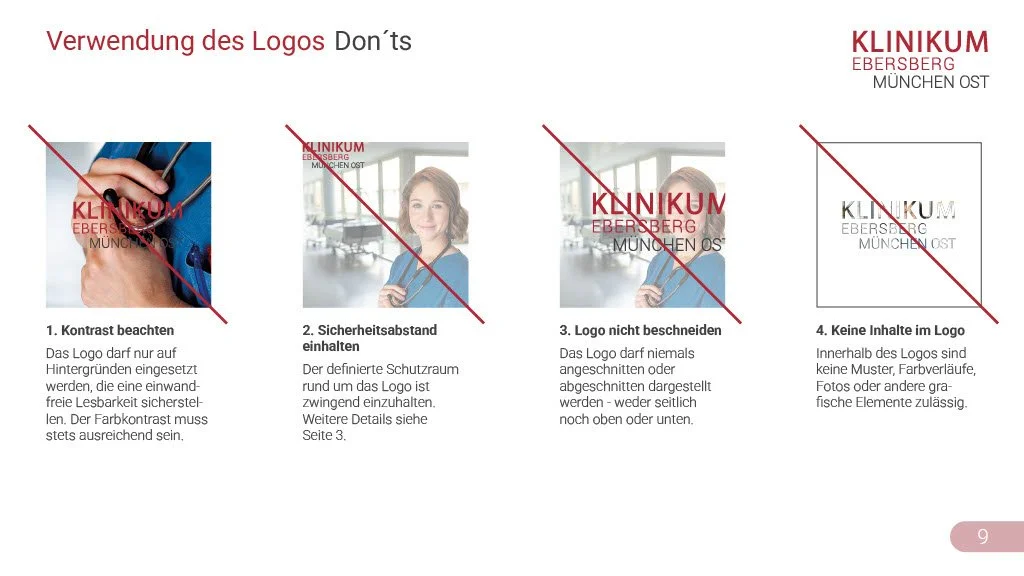Click the stethoscope low-contrast logo image
1024x576 pixels.
point(129,225)
